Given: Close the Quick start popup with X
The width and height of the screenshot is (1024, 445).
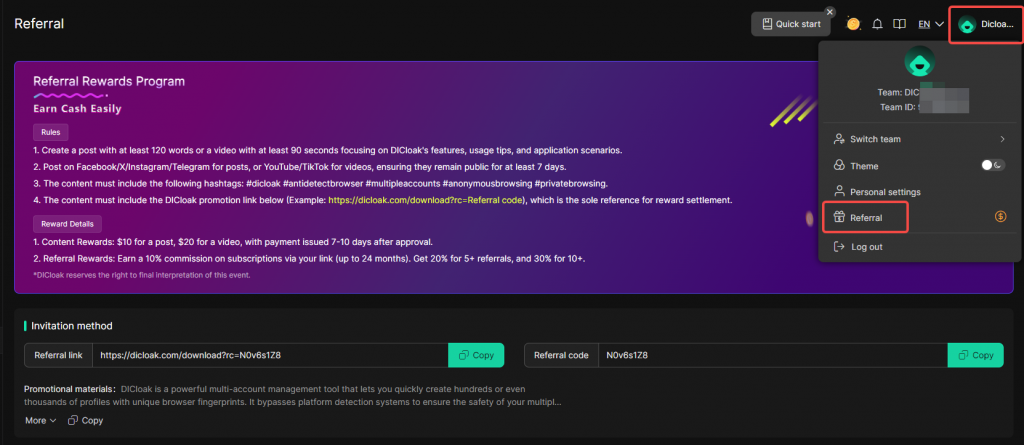Looking at the screenshot, I should [x=829, y=11].
